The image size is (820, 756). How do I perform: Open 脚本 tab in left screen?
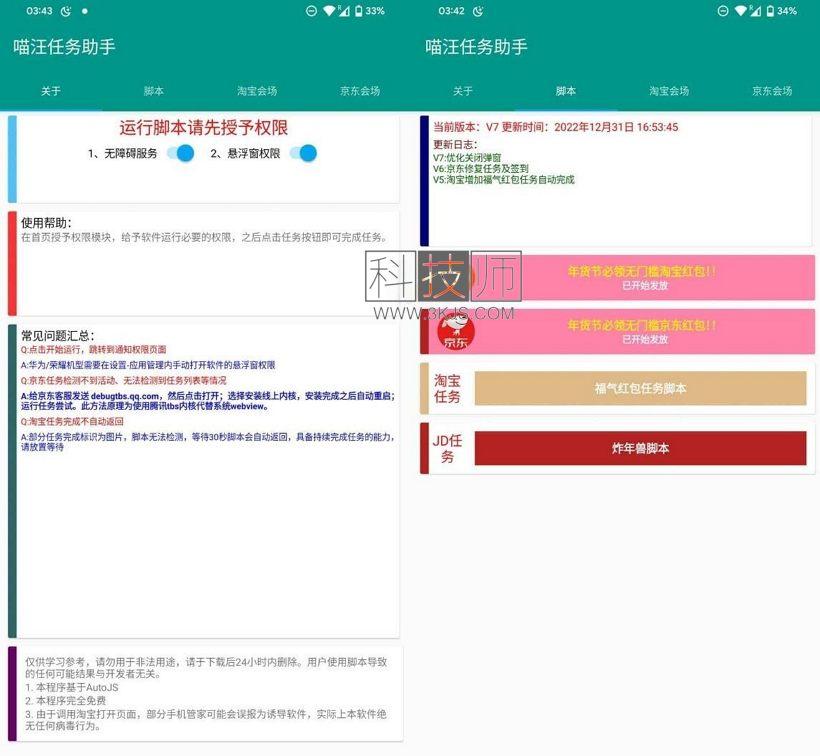tap(154, 91)
